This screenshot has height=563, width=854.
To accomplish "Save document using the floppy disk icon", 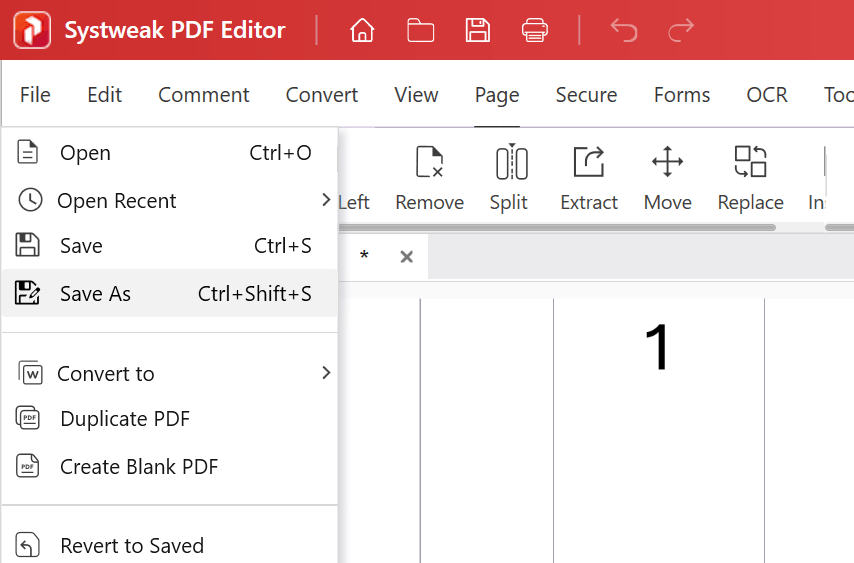I will point(478,30).
